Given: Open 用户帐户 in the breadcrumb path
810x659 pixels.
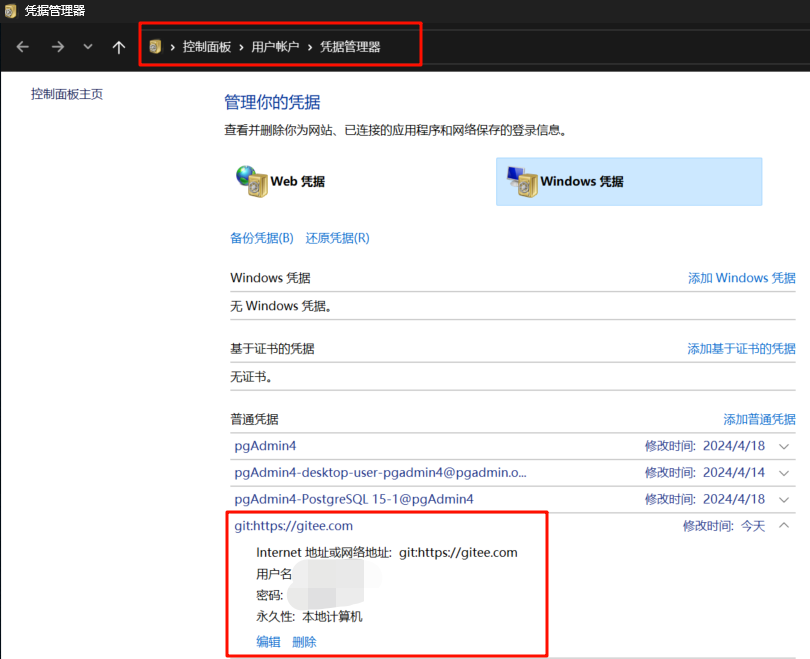Looking at the screenshot, I should [x=275, y=47].
